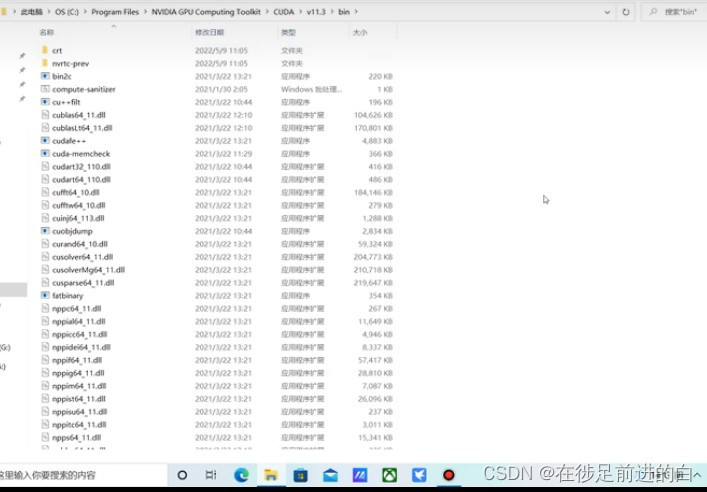This screenshot has width=707, height=492.
Task: Open the blue bird app on taskbar
Action: click(419, 475)
